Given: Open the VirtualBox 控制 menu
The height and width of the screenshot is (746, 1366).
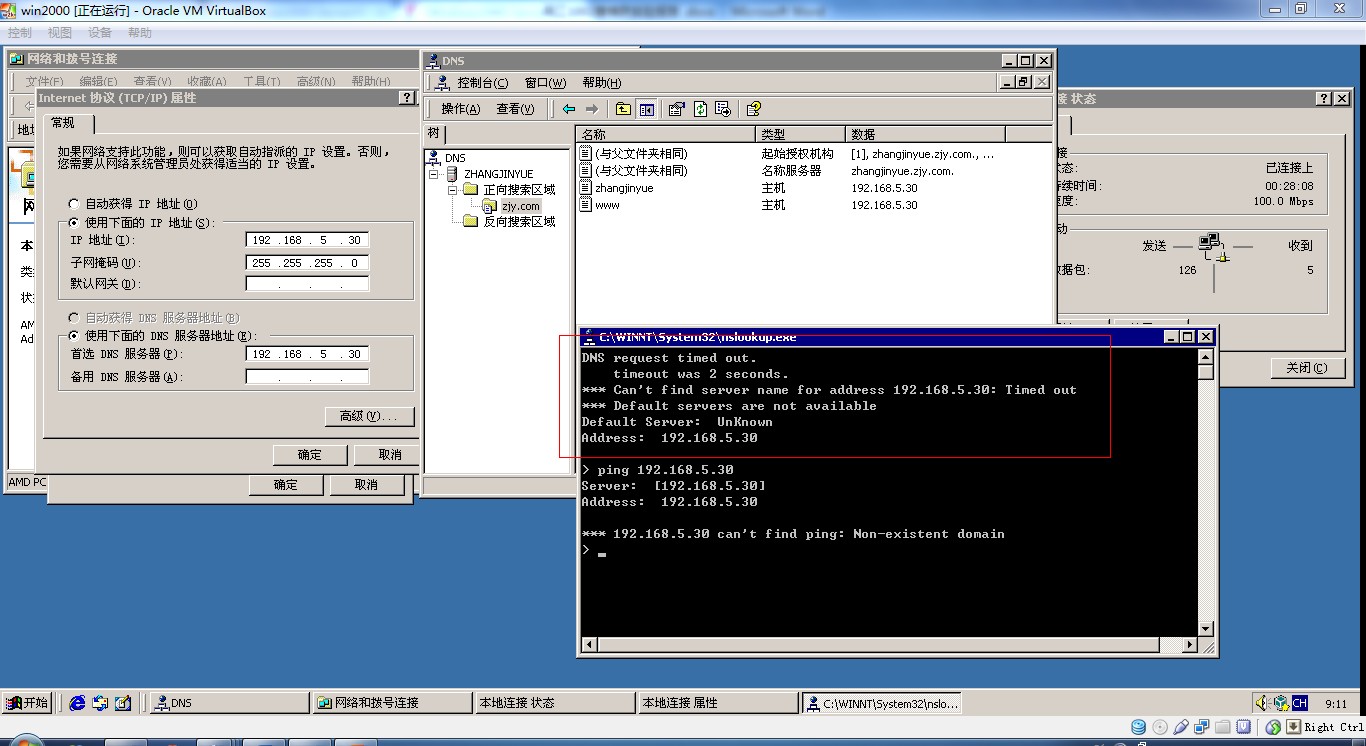Looking at the screenshot, I should click(20, 33).
